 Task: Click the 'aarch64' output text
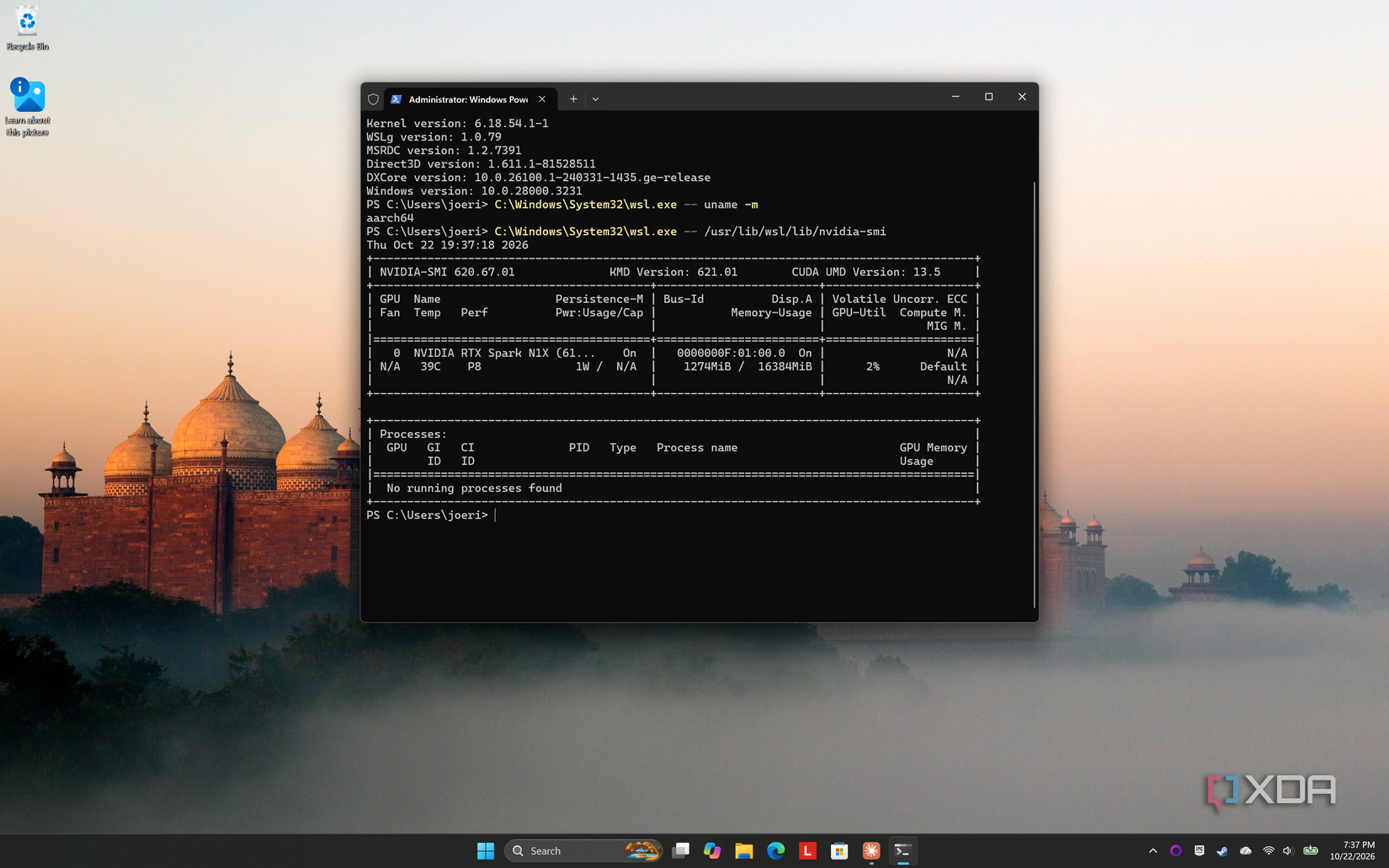coord(390,218)
